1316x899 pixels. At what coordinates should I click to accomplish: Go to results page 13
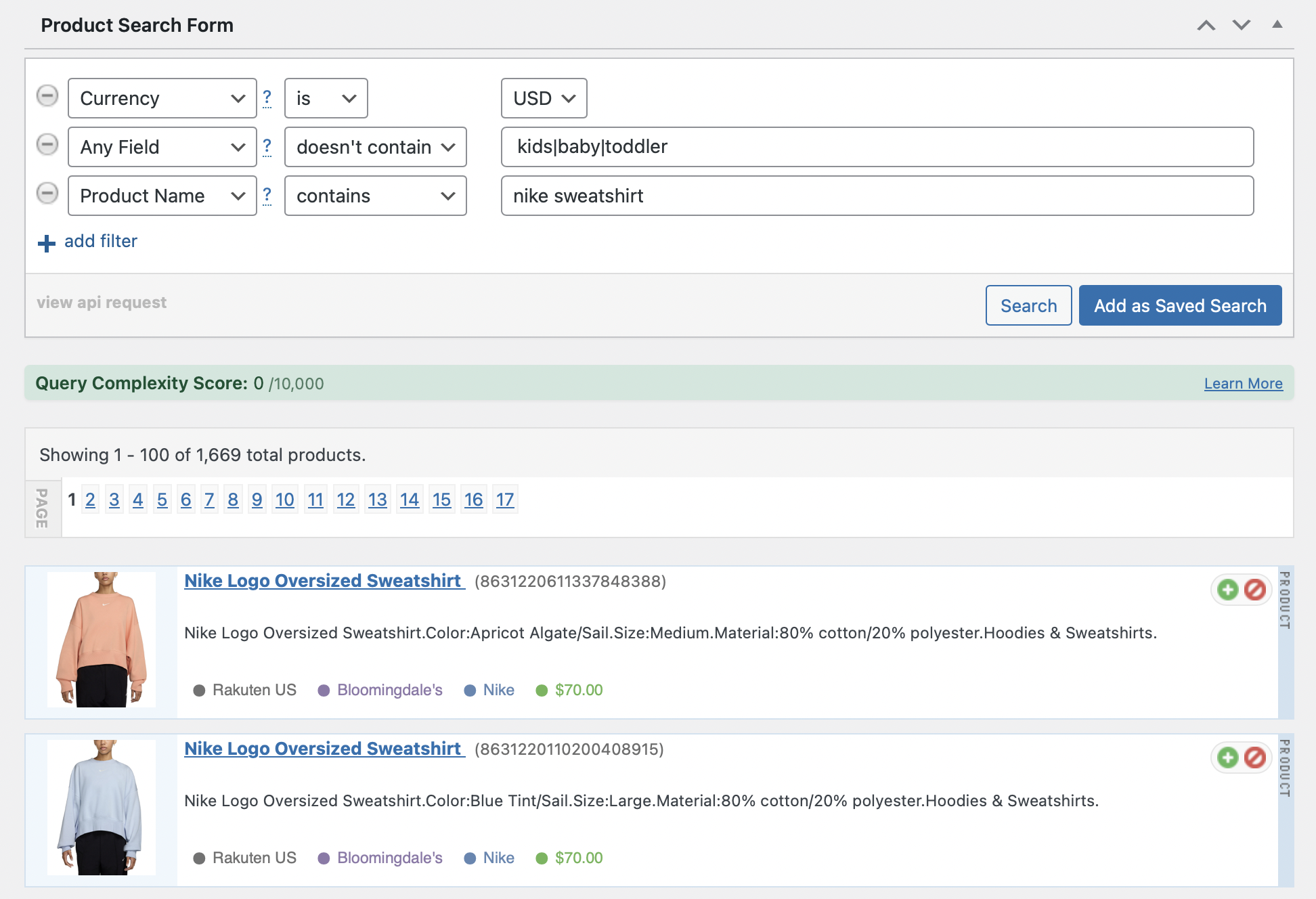(x=378, y=500)
